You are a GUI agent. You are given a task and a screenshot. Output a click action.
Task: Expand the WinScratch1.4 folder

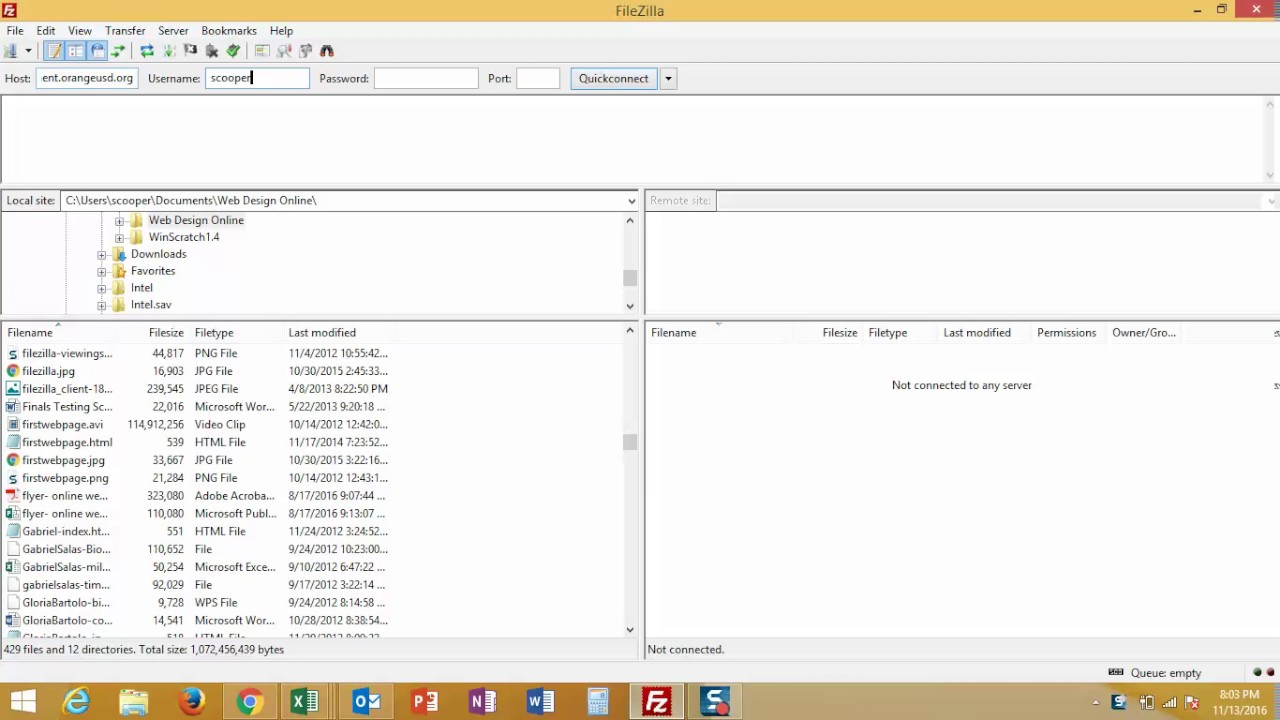[119, 238]
